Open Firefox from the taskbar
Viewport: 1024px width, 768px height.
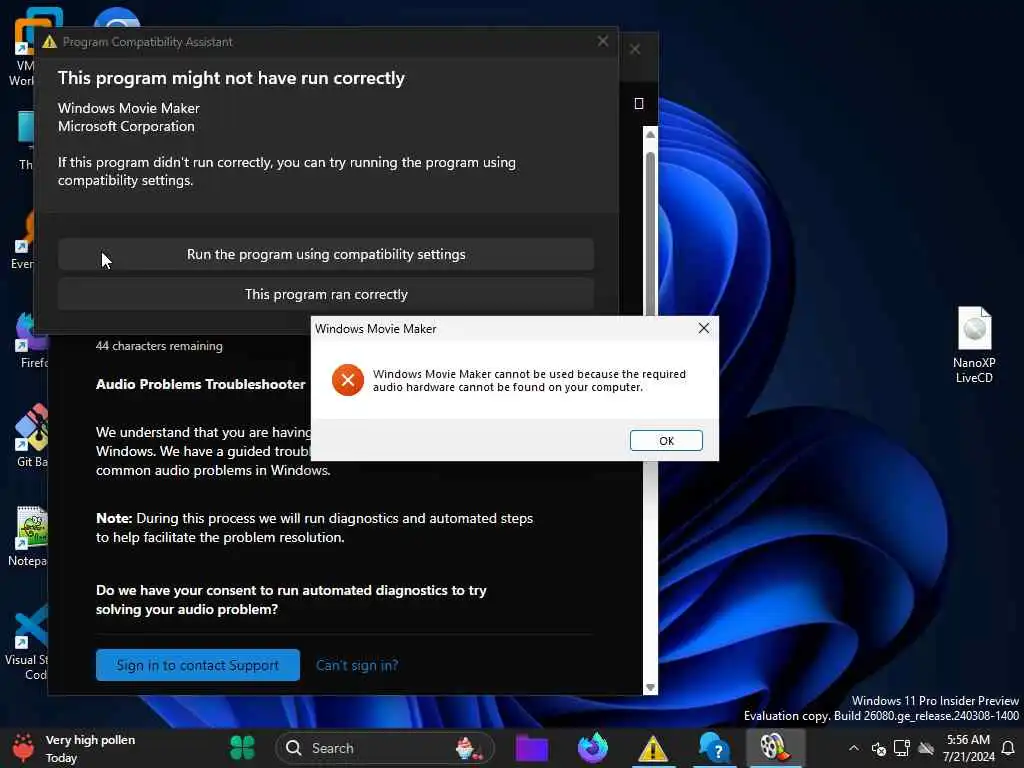(x=592, y=748)
